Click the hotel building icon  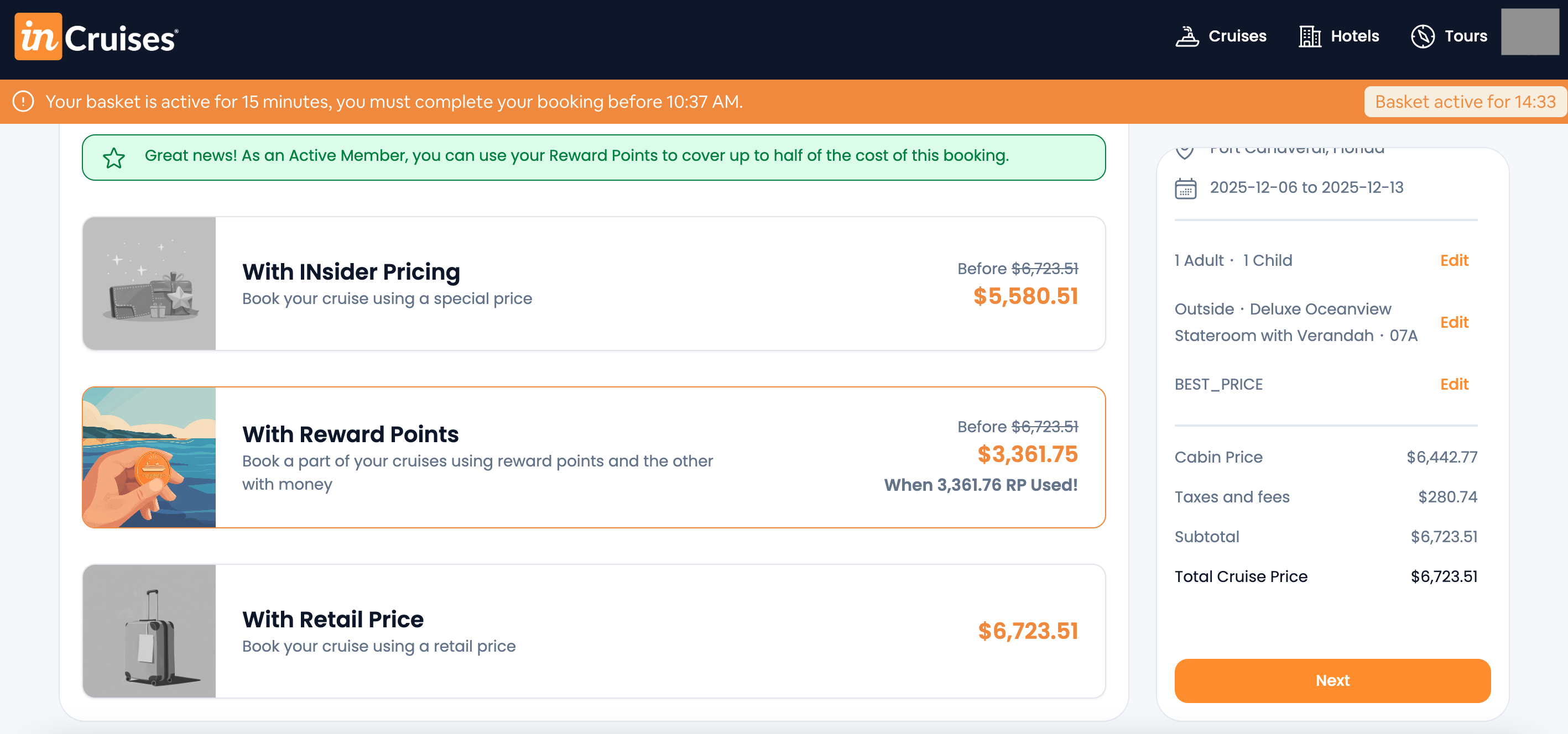pyautogui.click(x=1309, y=36)
